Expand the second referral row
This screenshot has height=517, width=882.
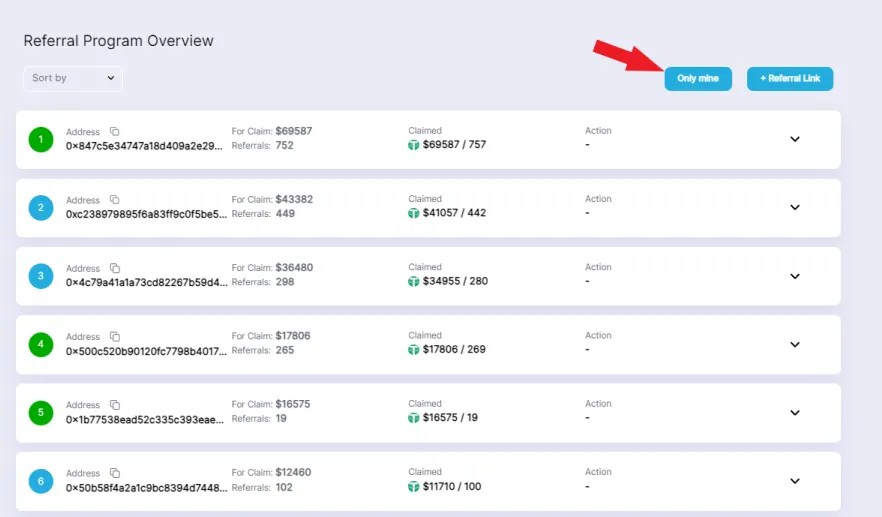tap(795, 207)
